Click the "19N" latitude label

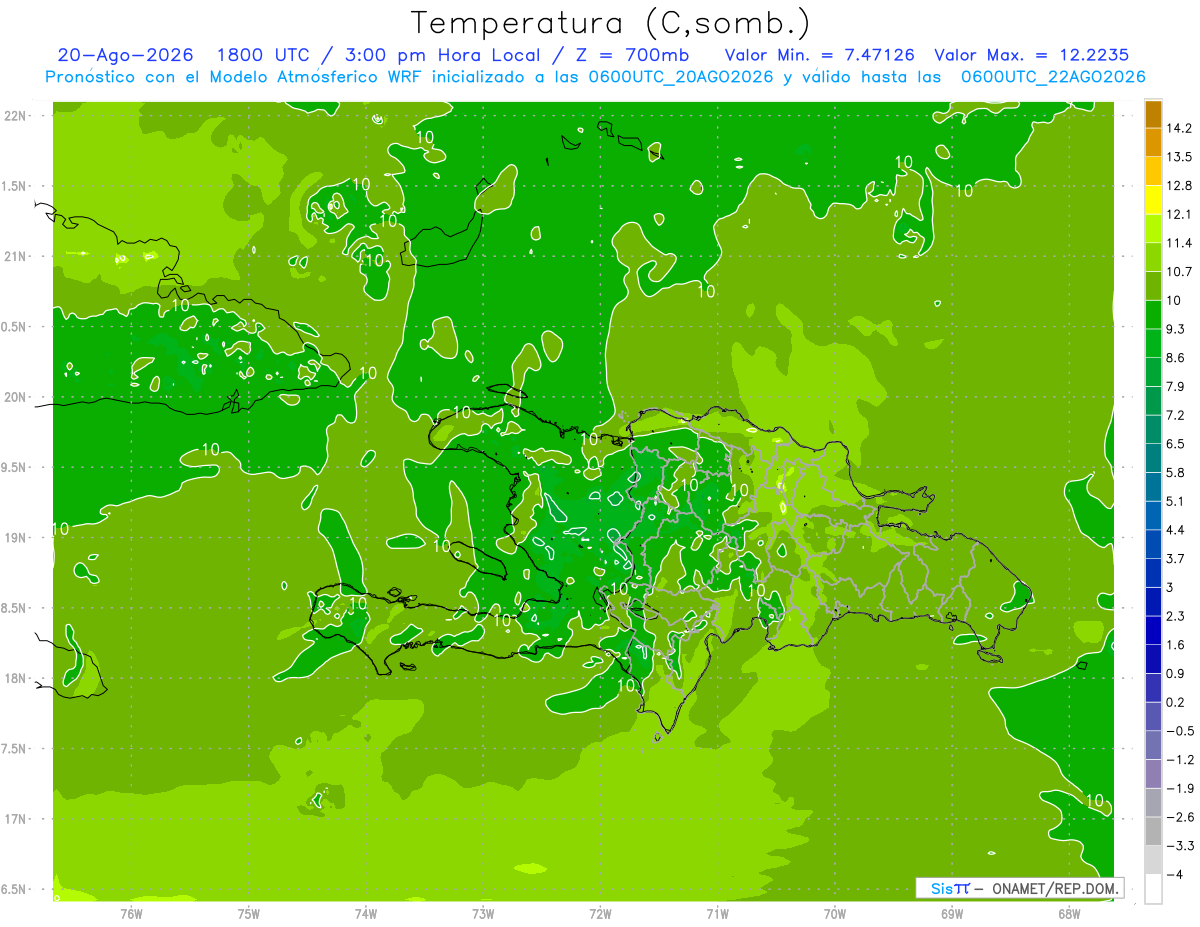16,537
